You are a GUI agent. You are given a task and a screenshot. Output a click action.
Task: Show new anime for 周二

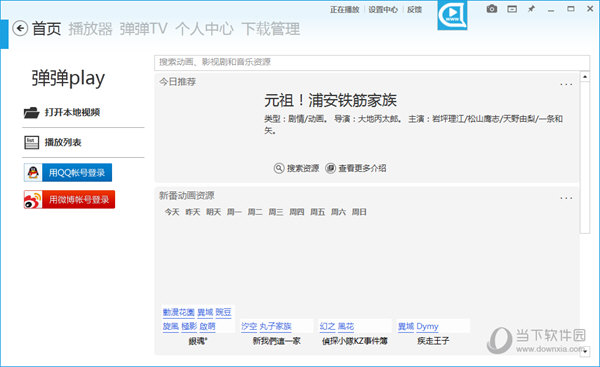(x=255, y=212)
